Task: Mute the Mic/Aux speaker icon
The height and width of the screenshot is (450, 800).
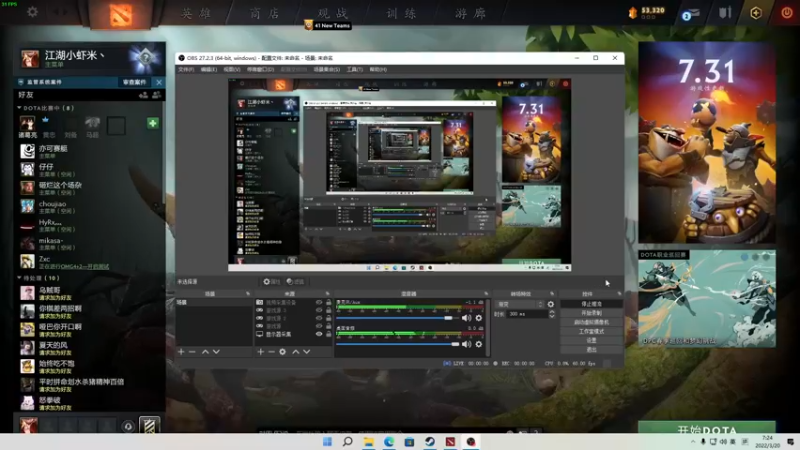Action: (466, 318)
